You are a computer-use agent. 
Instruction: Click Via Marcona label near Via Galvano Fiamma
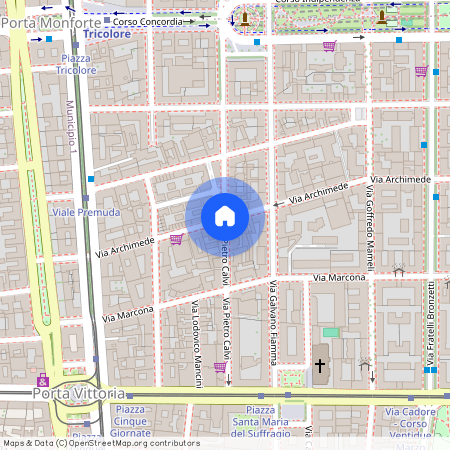tap(339, 278)
